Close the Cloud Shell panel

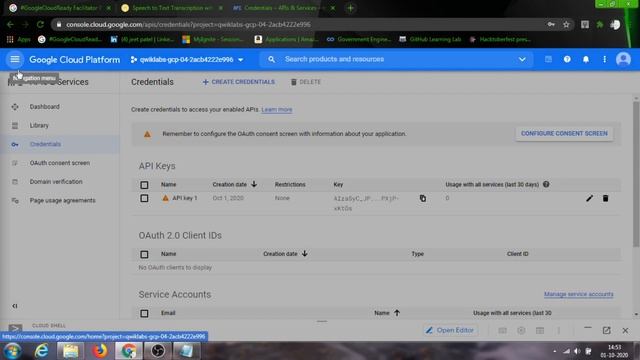[x=625, y=330]
